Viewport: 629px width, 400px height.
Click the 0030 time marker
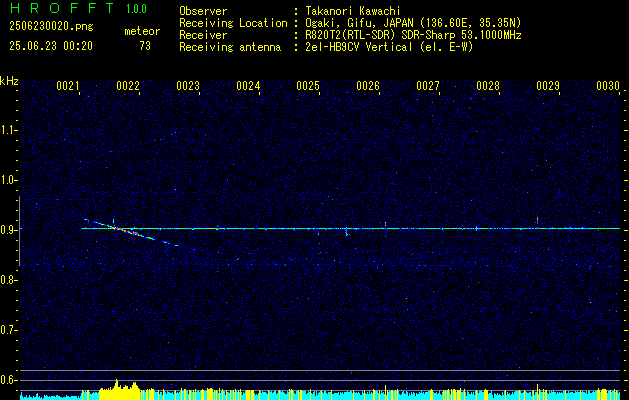pyautogui.click(x=608, y=86)
